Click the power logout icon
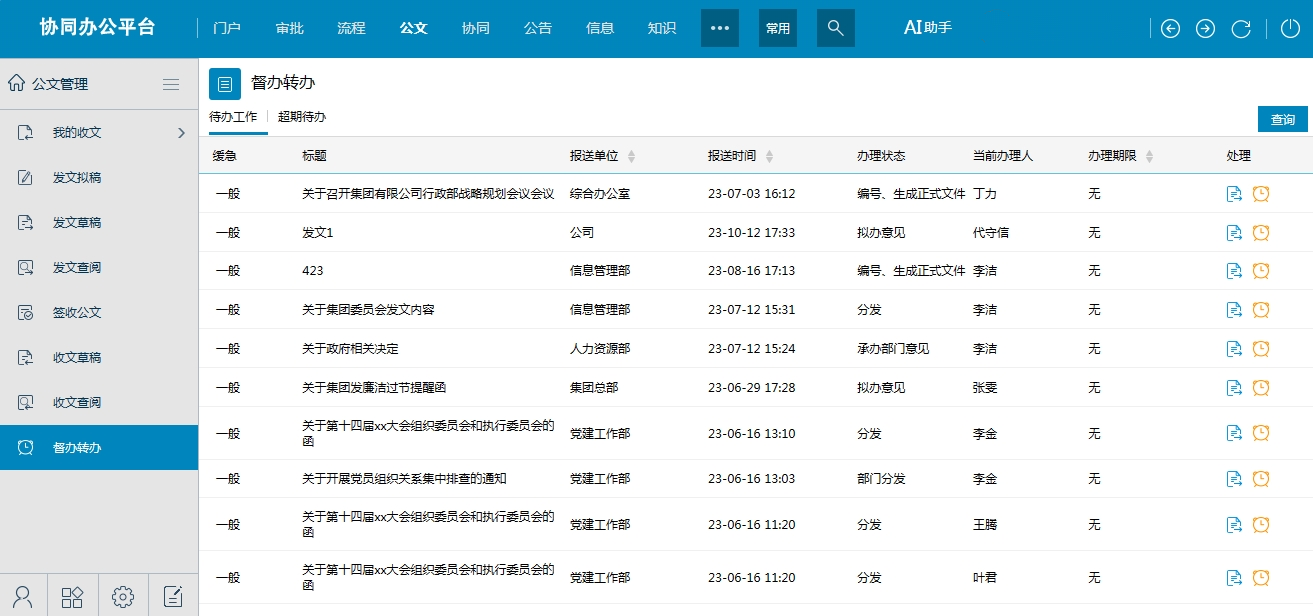 (1290, 29)
